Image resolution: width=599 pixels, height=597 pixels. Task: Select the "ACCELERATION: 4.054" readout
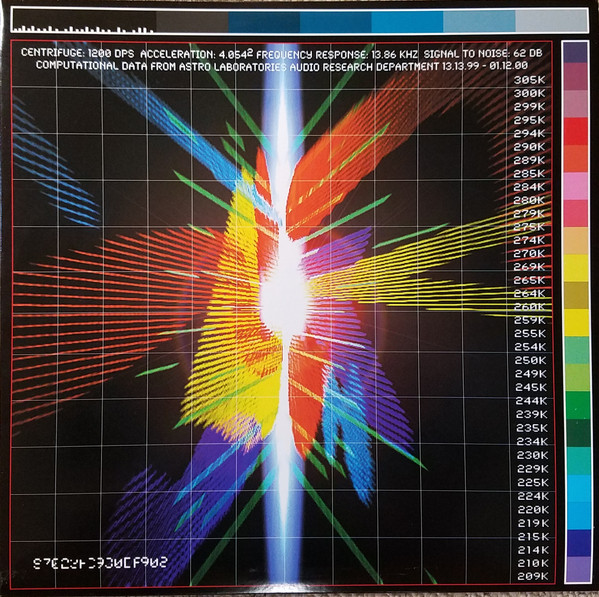198,54
